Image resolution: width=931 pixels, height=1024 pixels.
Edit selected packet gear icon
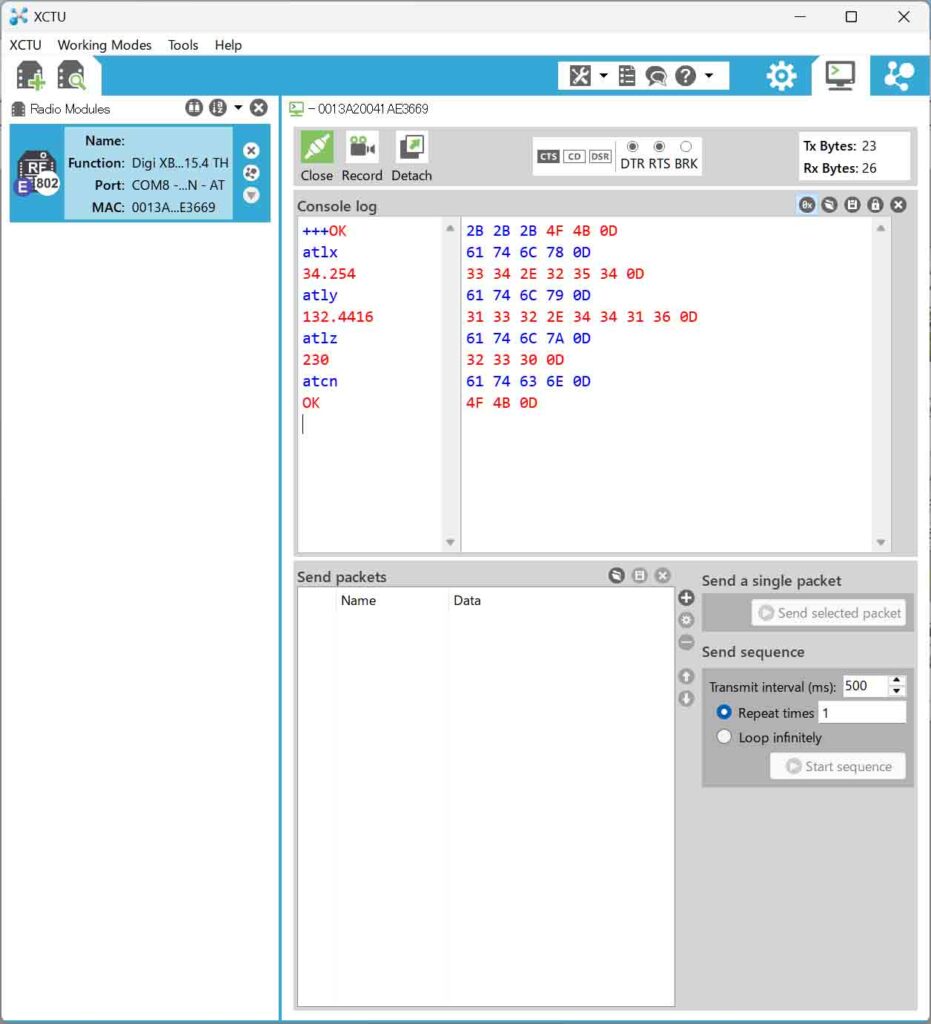[x=686, y=620]
